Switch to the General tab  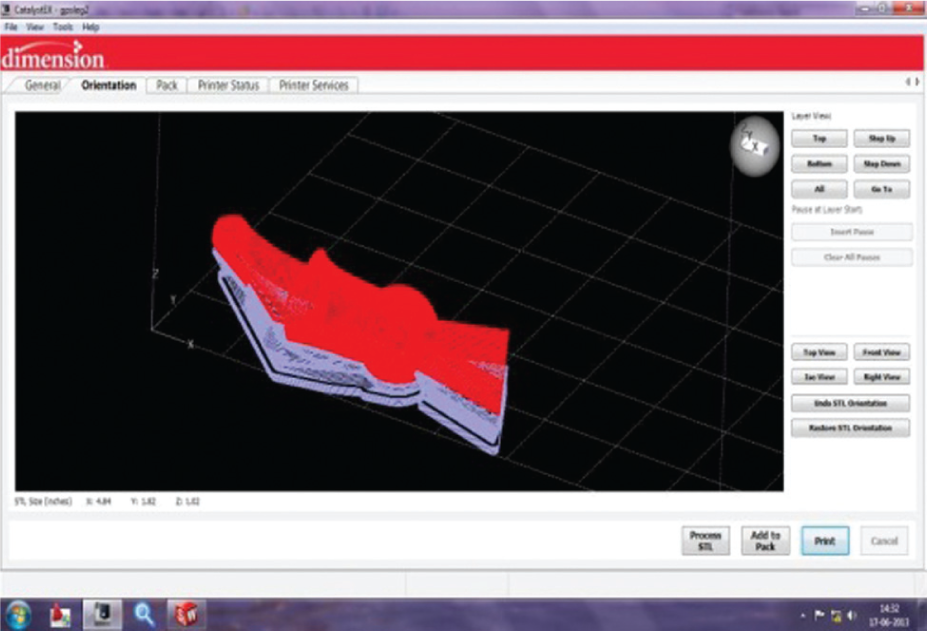point(42,85)
